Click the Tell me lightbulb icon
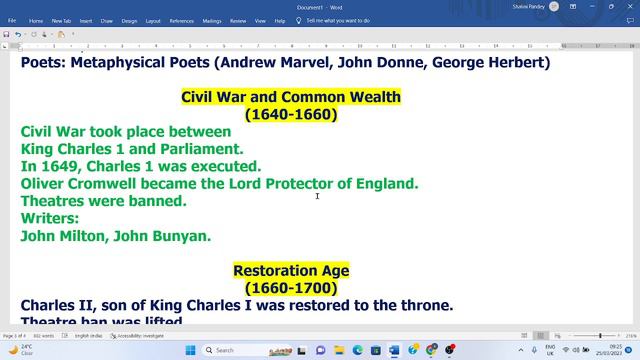640x360 pixels. 298,20
